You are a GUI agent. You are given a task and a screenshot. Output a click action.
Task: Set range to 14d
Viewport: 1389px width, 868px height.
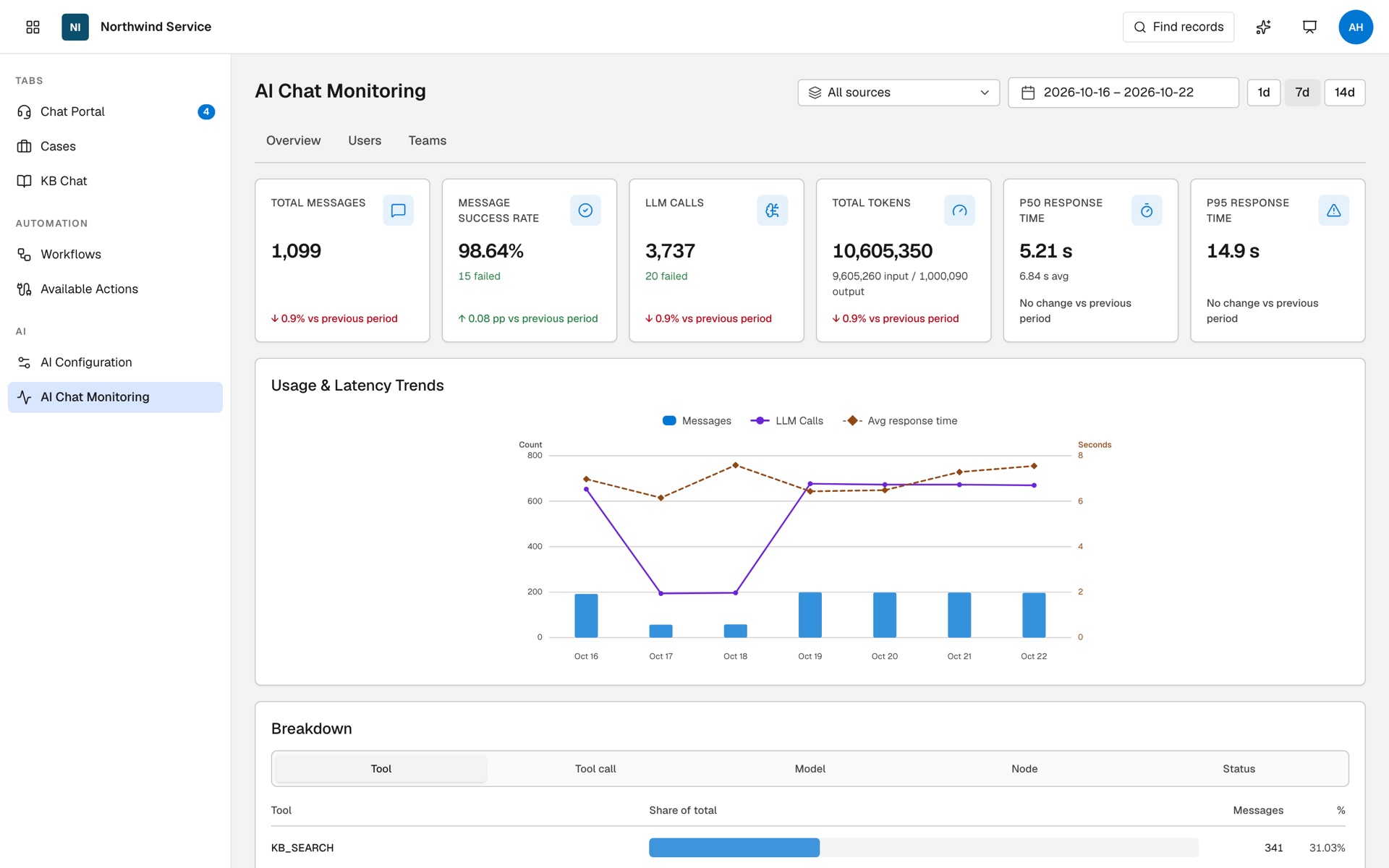point(1345,93)
